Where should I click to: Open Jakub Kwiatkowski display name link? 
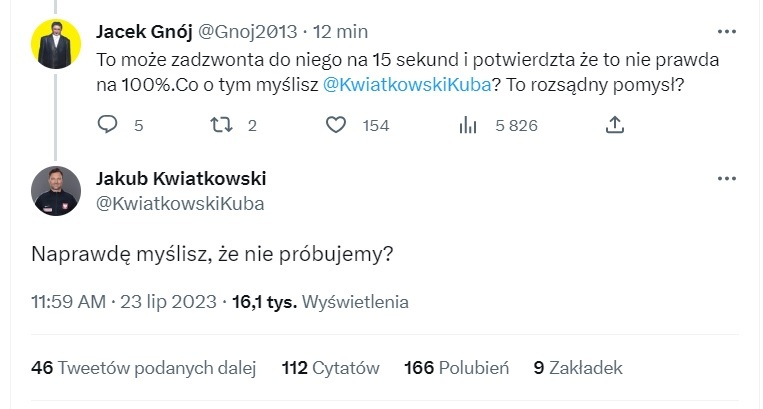pyautogui.click(x=181, y=179)
